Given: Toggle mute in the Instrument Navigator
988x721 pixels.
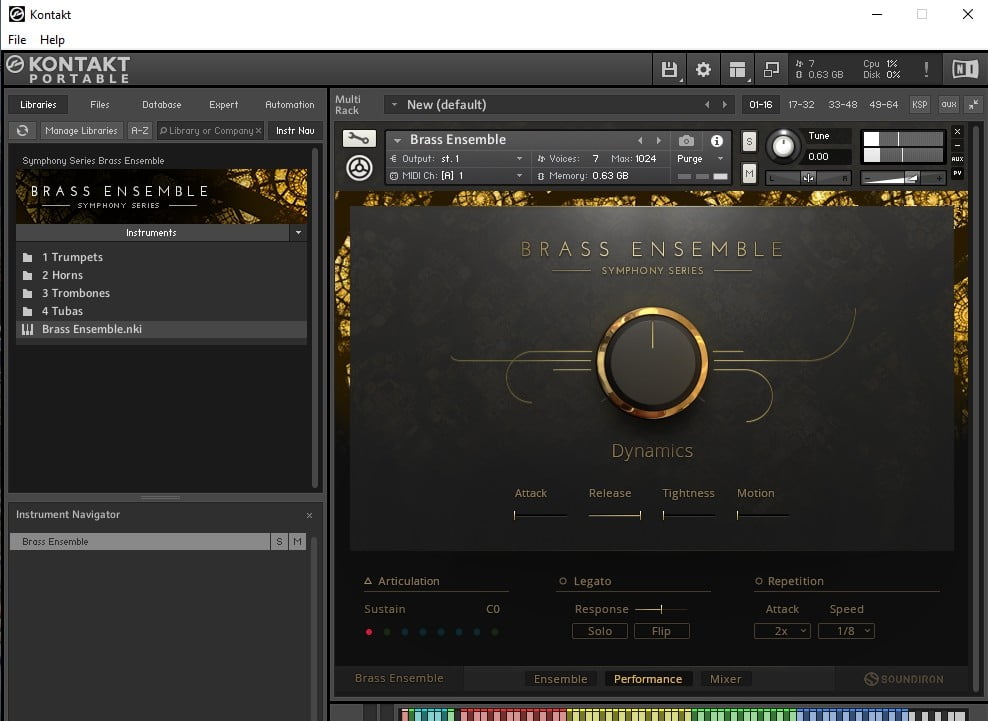Looking at the screenshot, I should coord(297,541).
